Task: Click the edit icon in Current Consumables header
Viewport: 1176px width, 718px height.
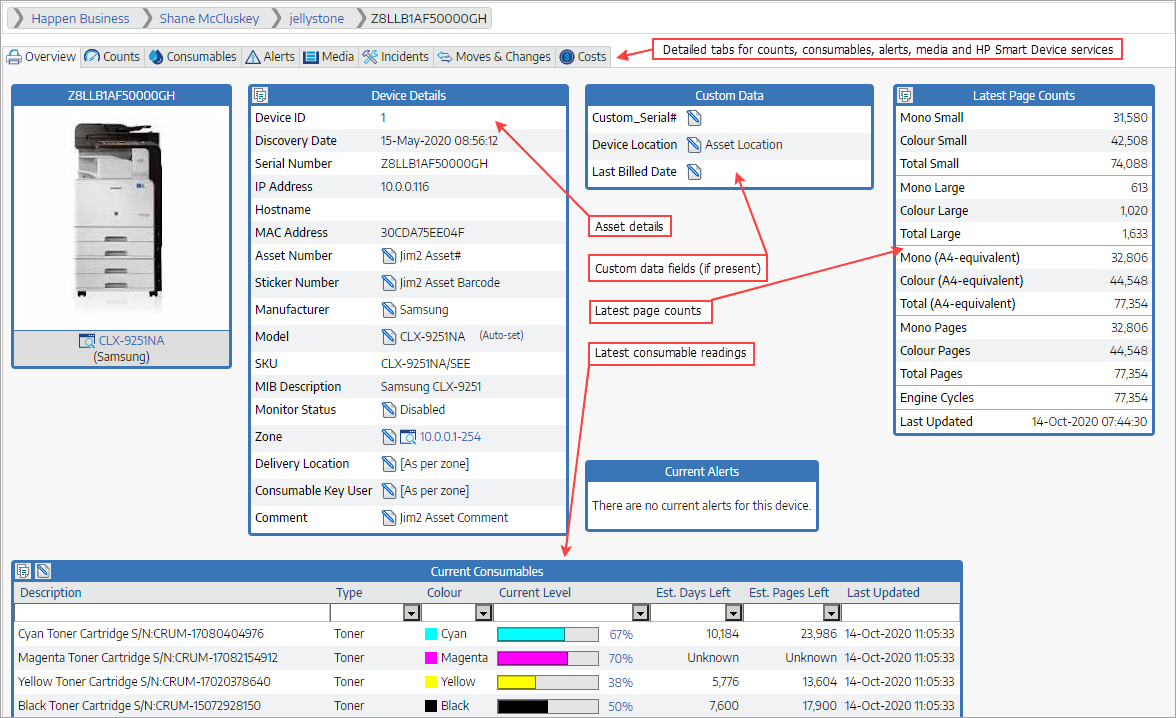Action: point(43,571)
